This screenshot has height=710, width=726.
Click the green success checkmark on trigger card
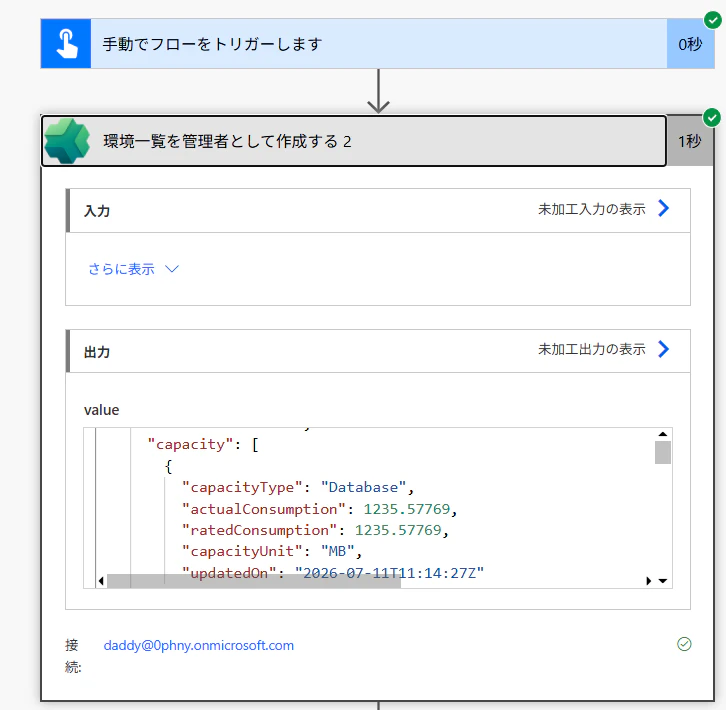click(x=712, y=20)
